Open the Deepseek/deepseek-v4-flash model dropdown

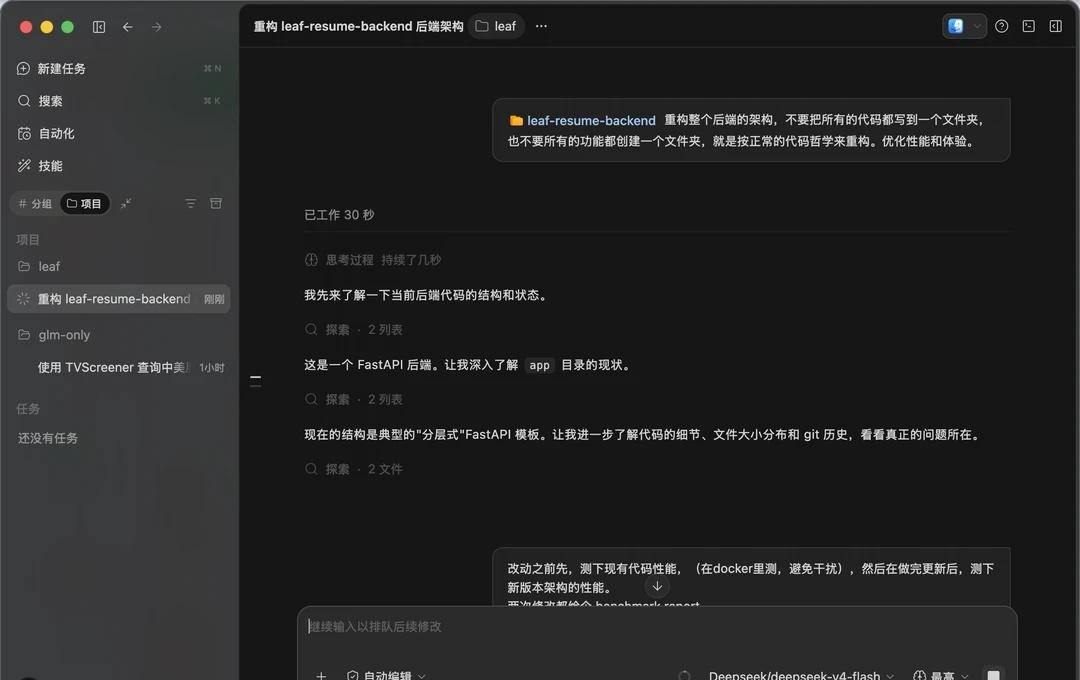point(801,675)
